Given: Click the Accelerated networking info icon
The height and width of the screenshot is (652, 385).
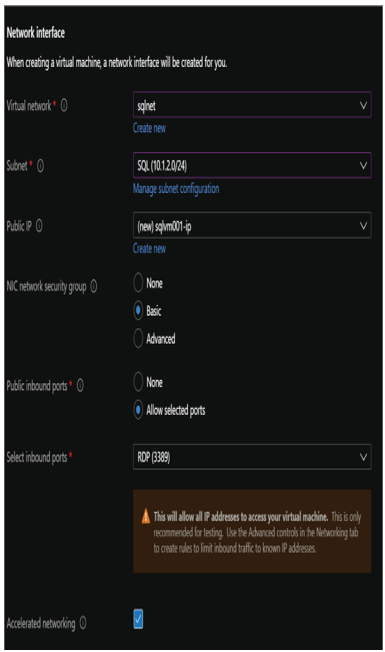Looking at the screenshot, I should pyautogui.click(x=83, y=623).
